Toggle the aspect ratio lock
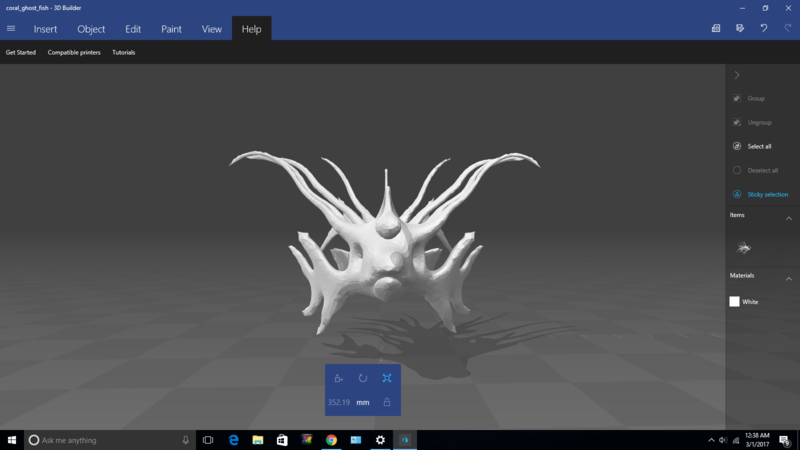800x450 pixels. pos(387,402)
